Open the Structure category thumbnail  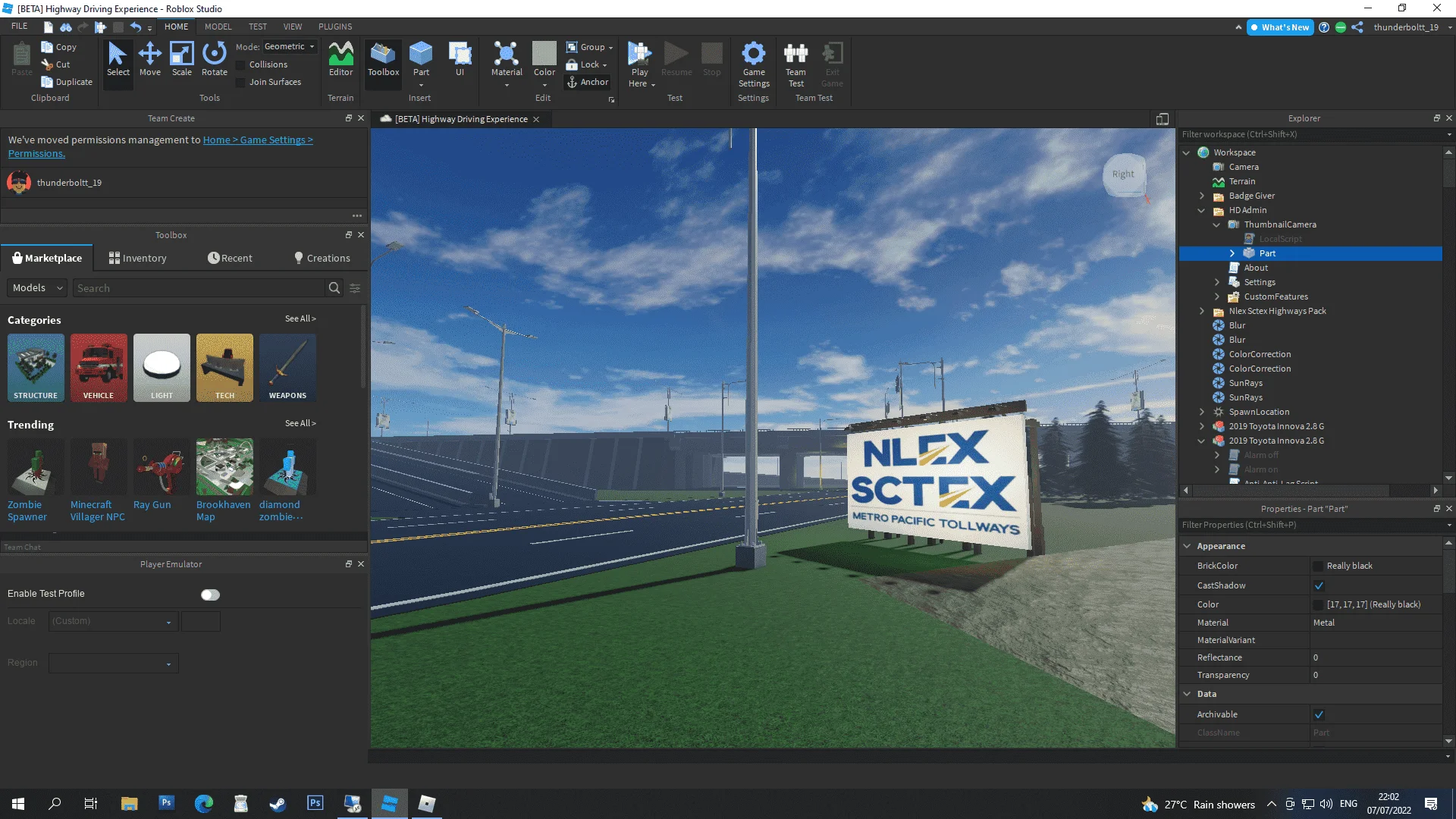pyautogui.click(x=36, y=368)
